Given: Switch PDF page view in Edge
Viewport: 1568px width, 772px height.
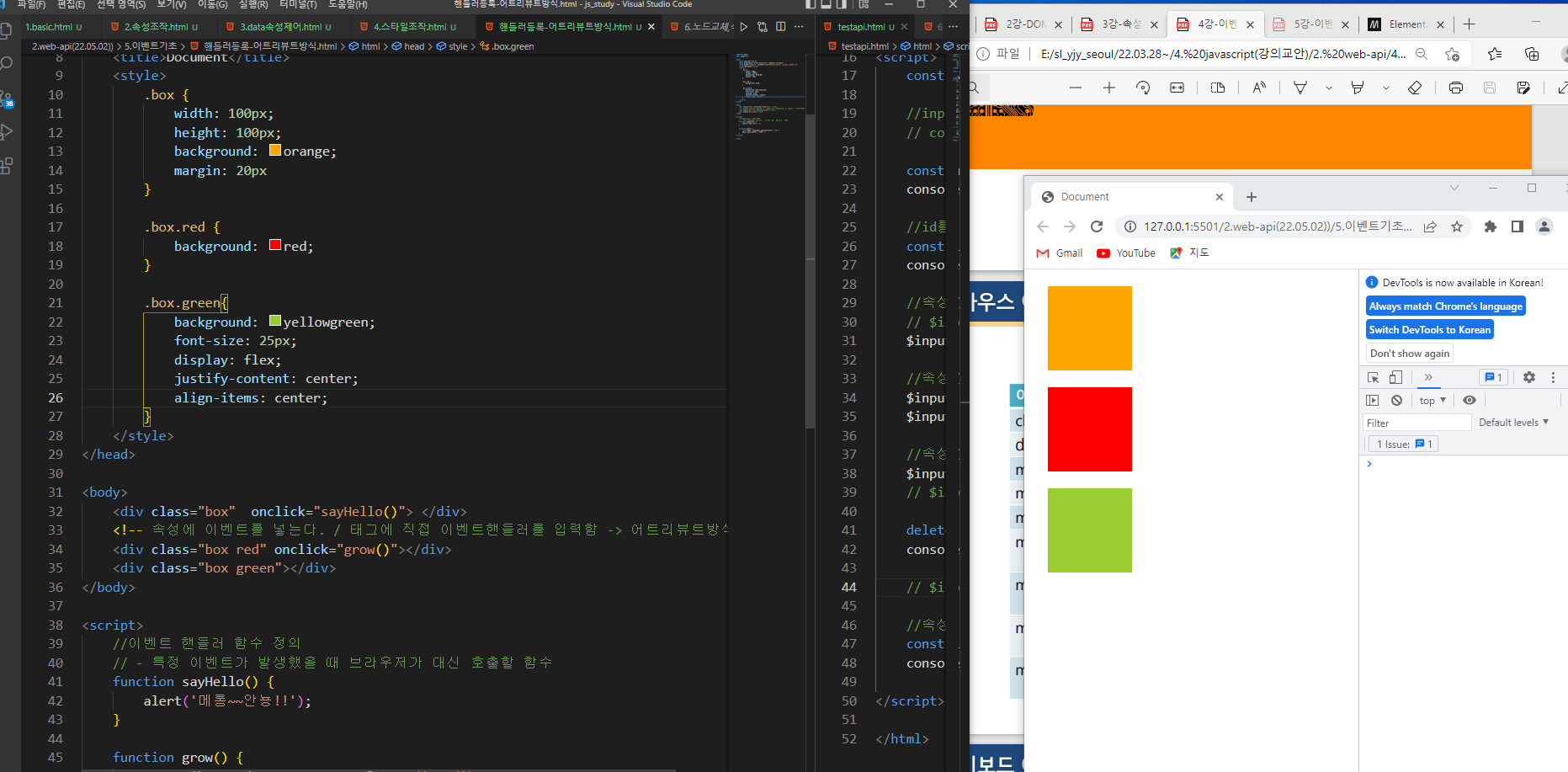Looking at the screenshot, I should point(1218,88).
